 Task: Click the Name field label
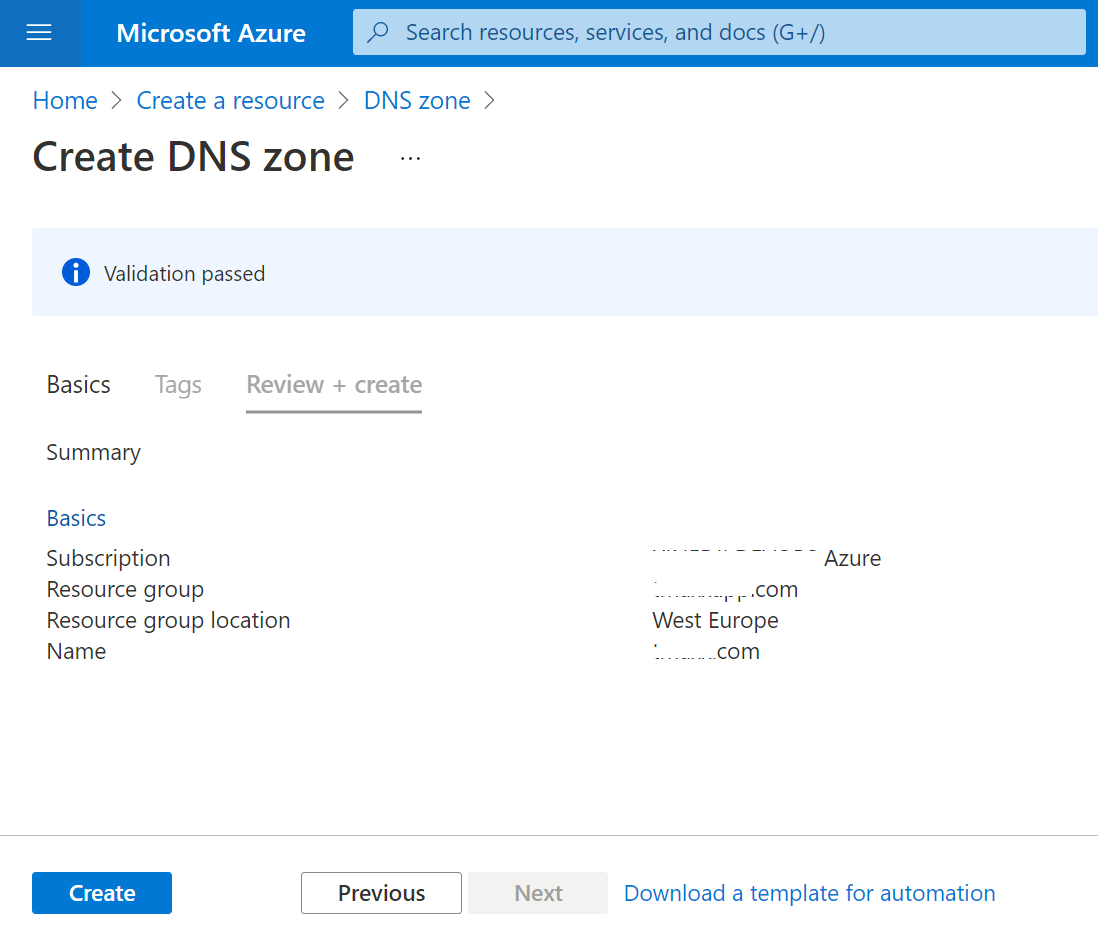[76, 651]
